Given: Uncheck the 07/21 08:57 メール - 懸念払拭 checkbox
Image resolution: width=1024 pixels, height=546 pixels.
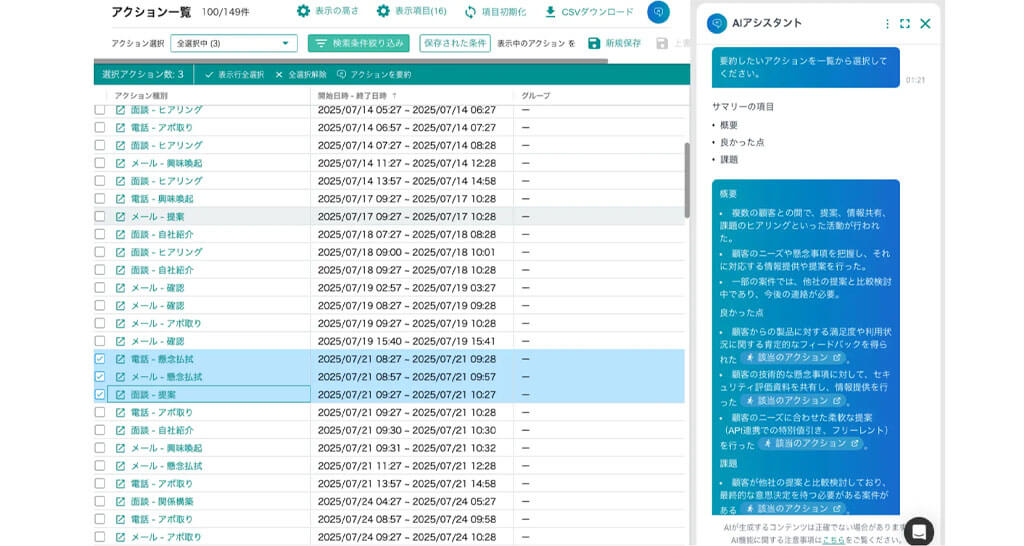Looking at the screenshot, I should click(100, 377).
